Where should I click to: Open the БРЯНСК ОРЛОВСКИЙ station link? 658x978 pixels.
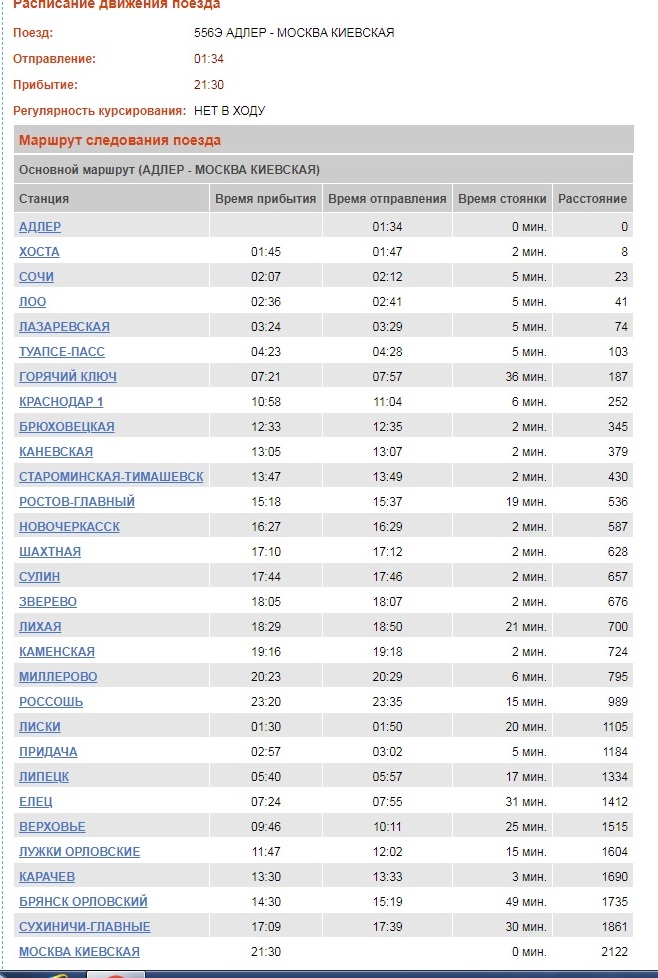[x=83, y=902]
